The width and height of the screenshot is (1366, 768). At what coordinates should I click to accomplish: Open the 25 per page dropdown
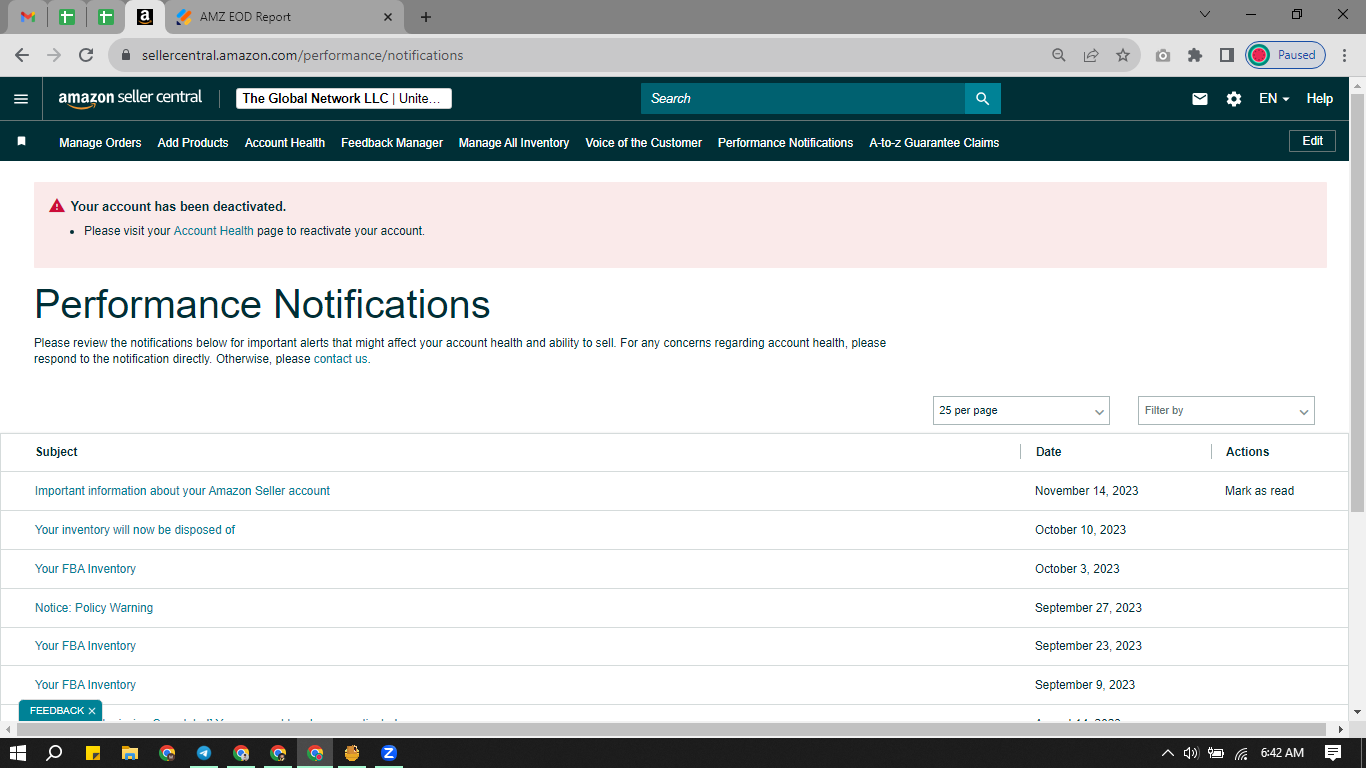(x=1021, y=411)
